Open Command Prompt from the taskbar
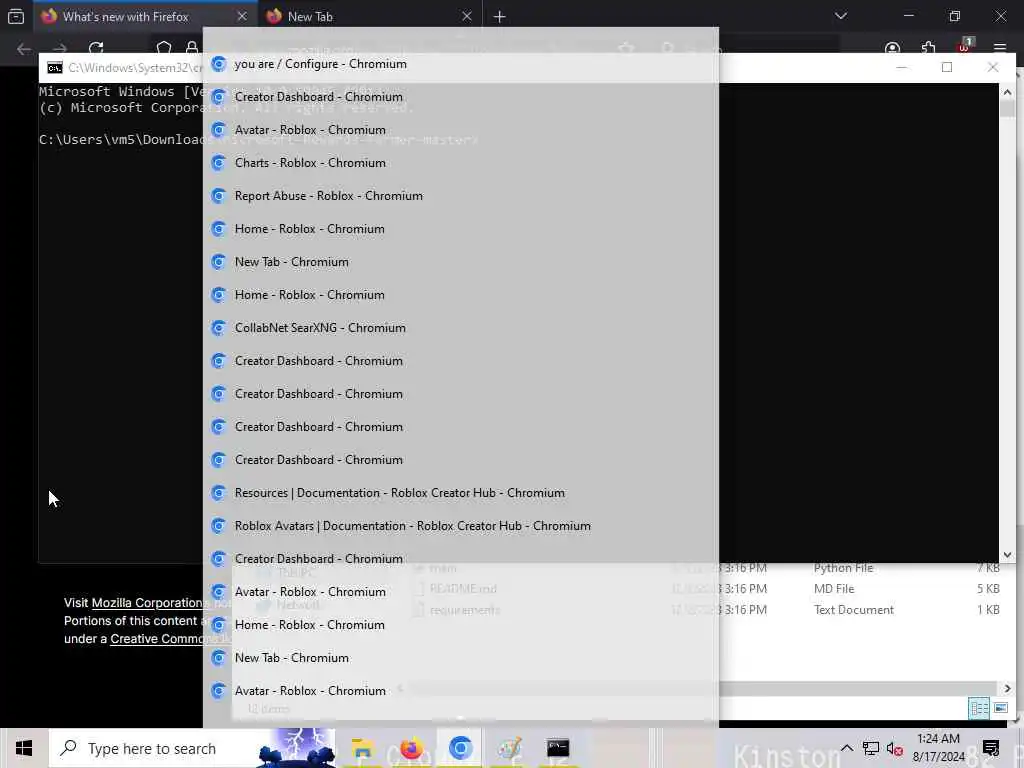This screenshot has height=768, width=1024. click(558, 748)
